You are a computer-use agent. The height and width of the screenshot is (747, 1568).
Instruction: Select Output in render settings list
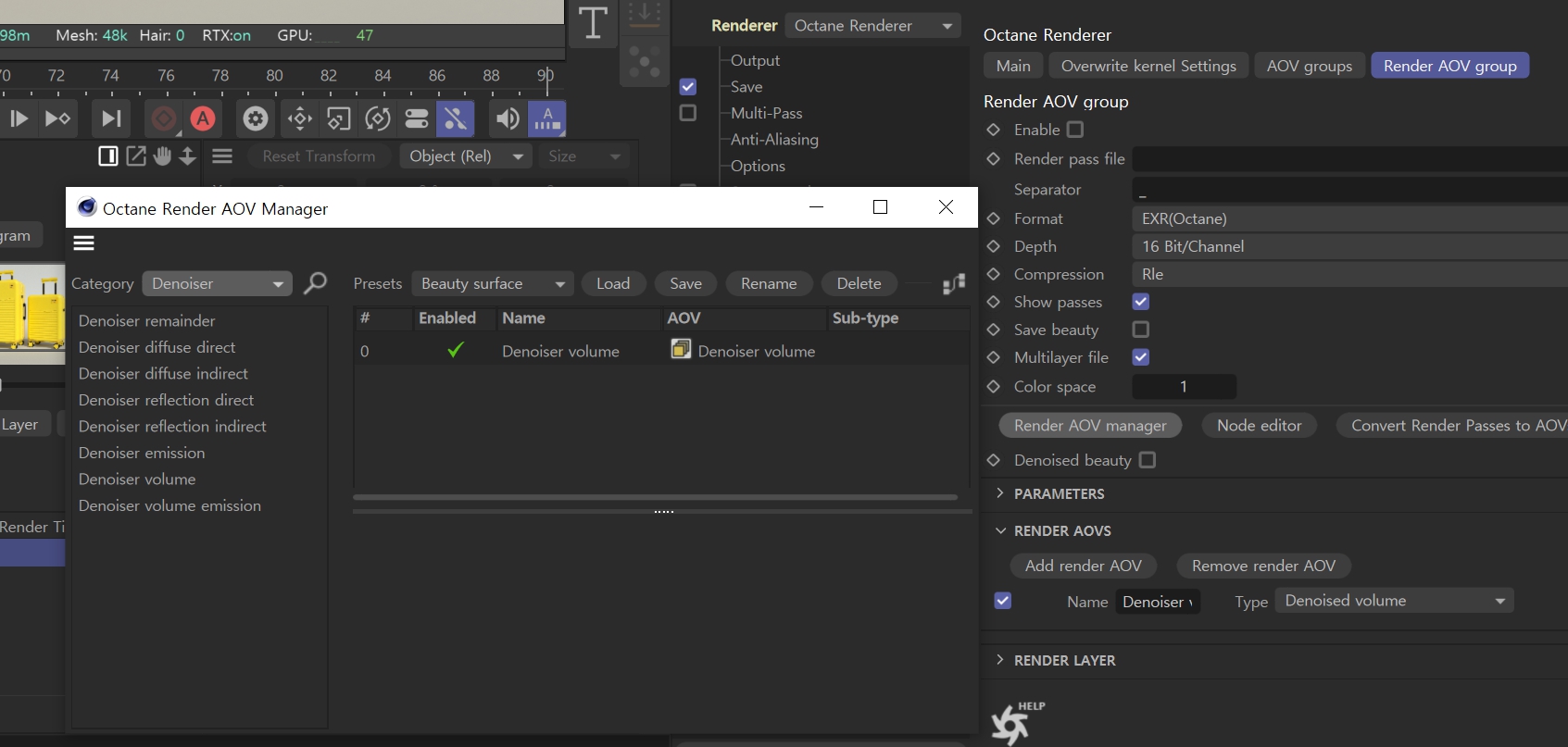pyautogui.click(x=755, y=60)
